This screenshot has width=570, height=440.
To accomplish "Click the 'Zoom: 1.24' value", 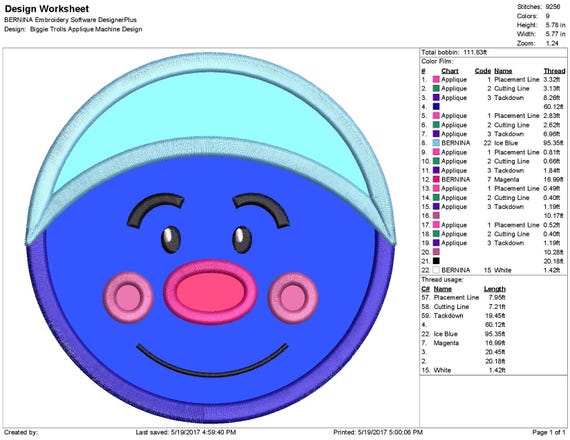I will tap(537, 43).
